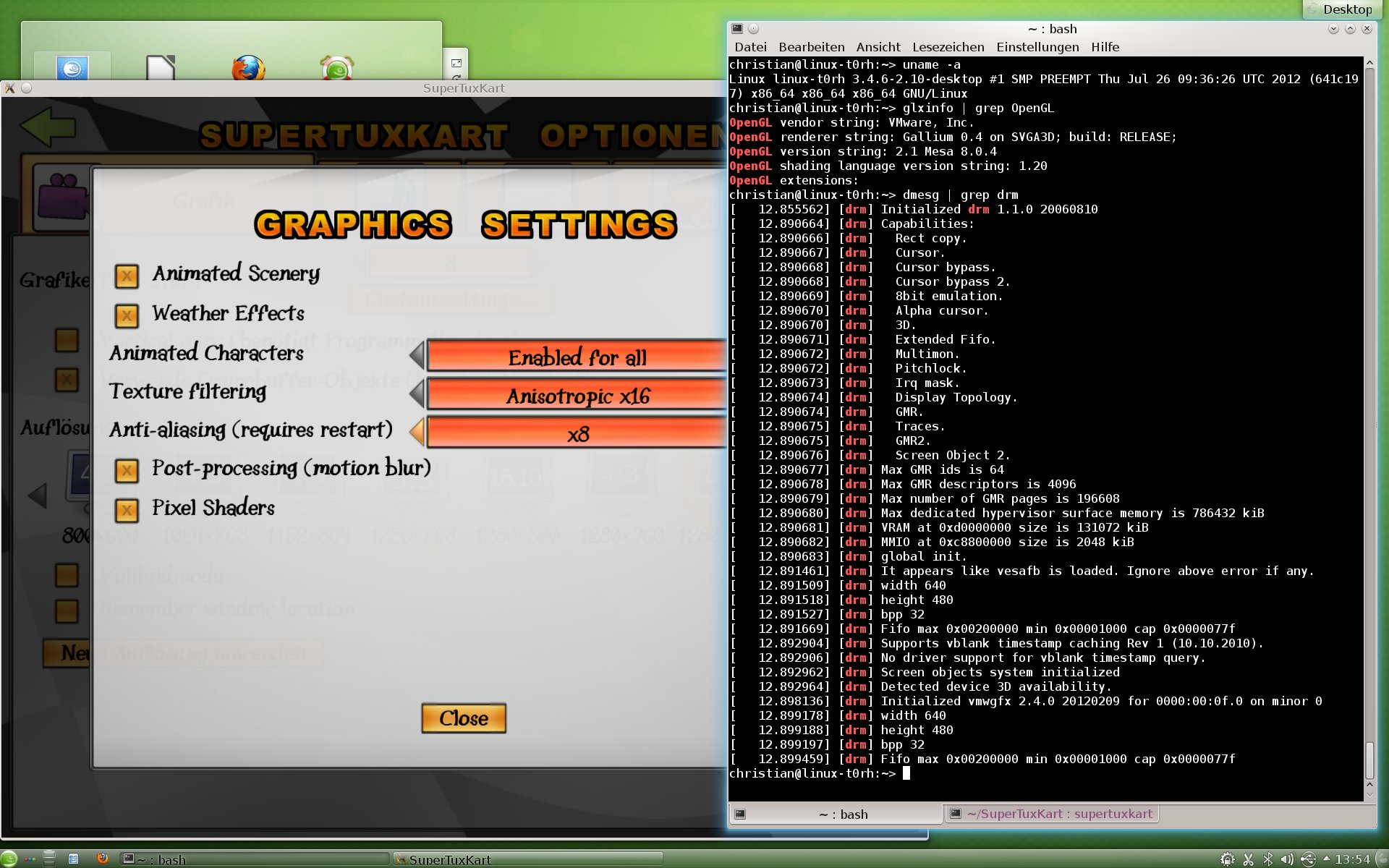Switch to the ~ : bash terminal tab
The width and height of the screenshot is (1389, 868).
[836, 814]
